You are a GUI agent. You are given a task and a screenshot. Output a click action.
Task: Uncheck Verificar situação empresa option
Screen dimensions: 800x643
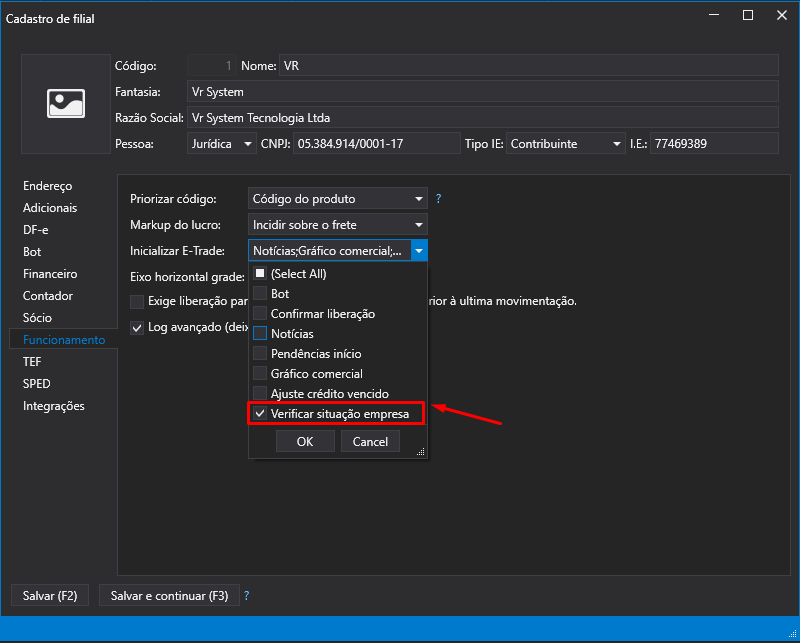click(x=261, y=414)
